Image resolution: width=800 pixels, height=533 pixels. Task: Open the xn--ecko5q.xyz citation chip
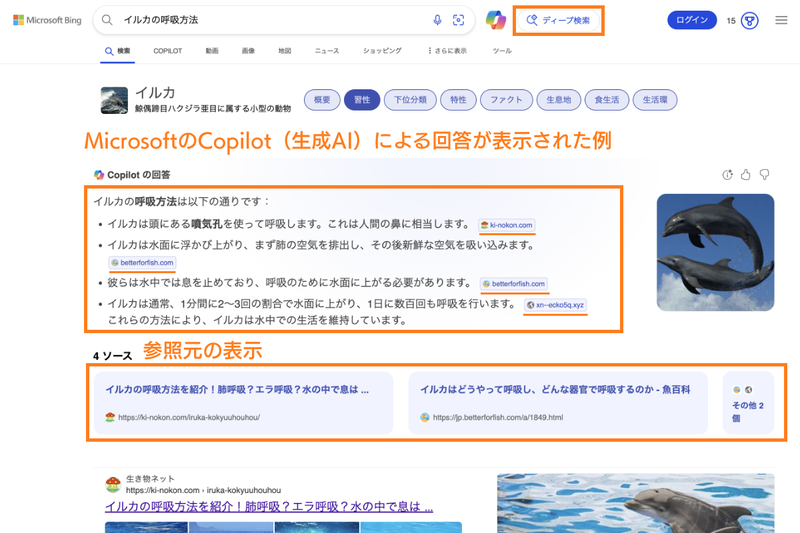click(555, 305)
